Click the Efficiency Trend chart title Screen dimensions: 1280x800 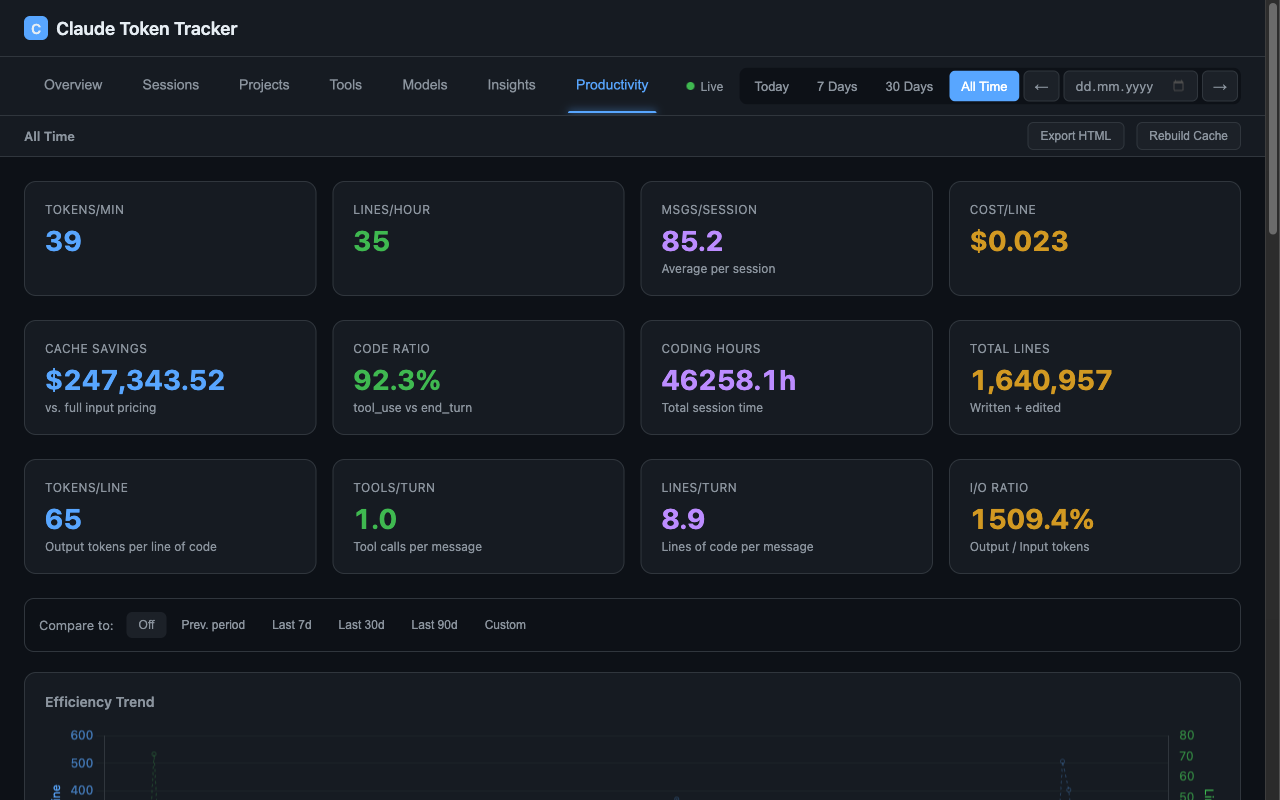coord(100,702)
